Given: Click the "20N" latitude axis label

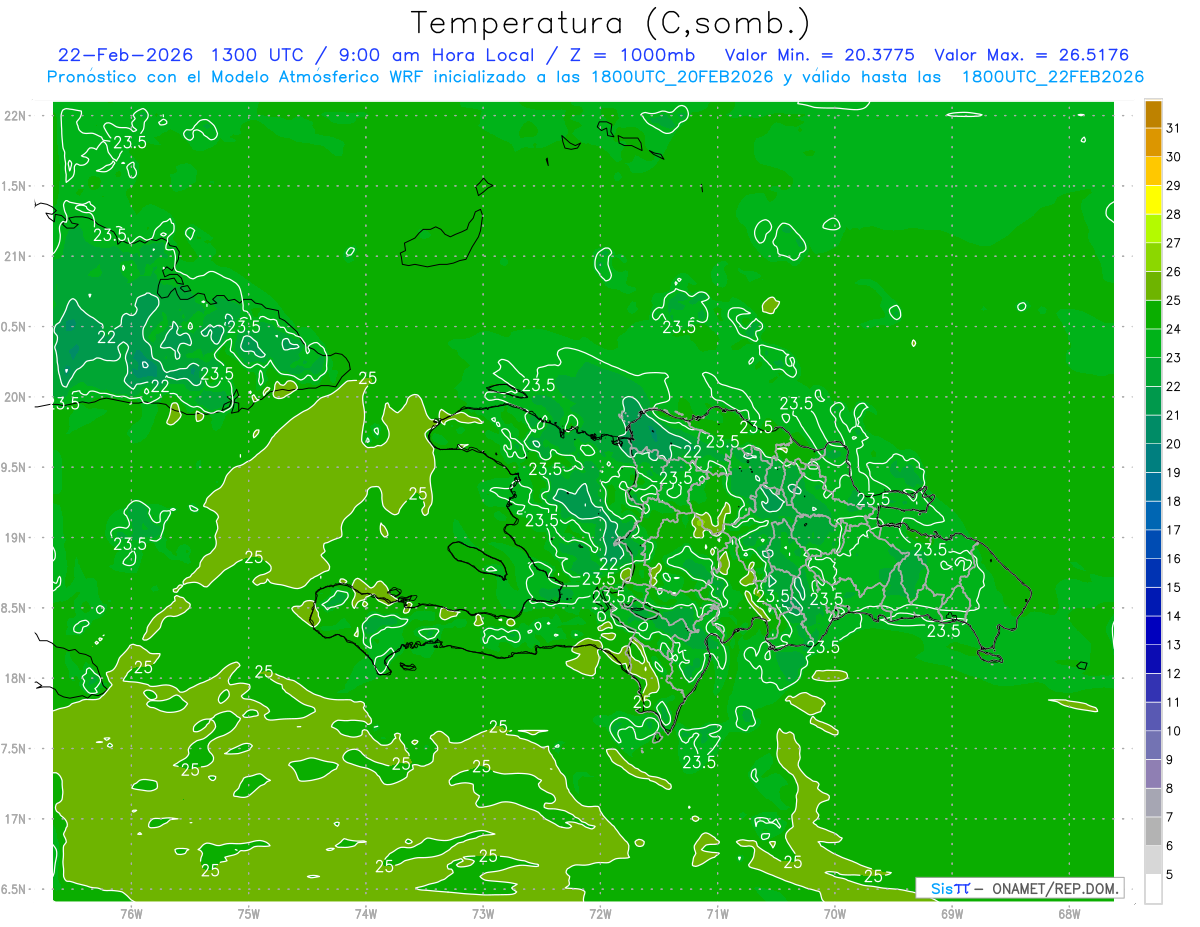Looking at the screenshot, I should 17,397.
